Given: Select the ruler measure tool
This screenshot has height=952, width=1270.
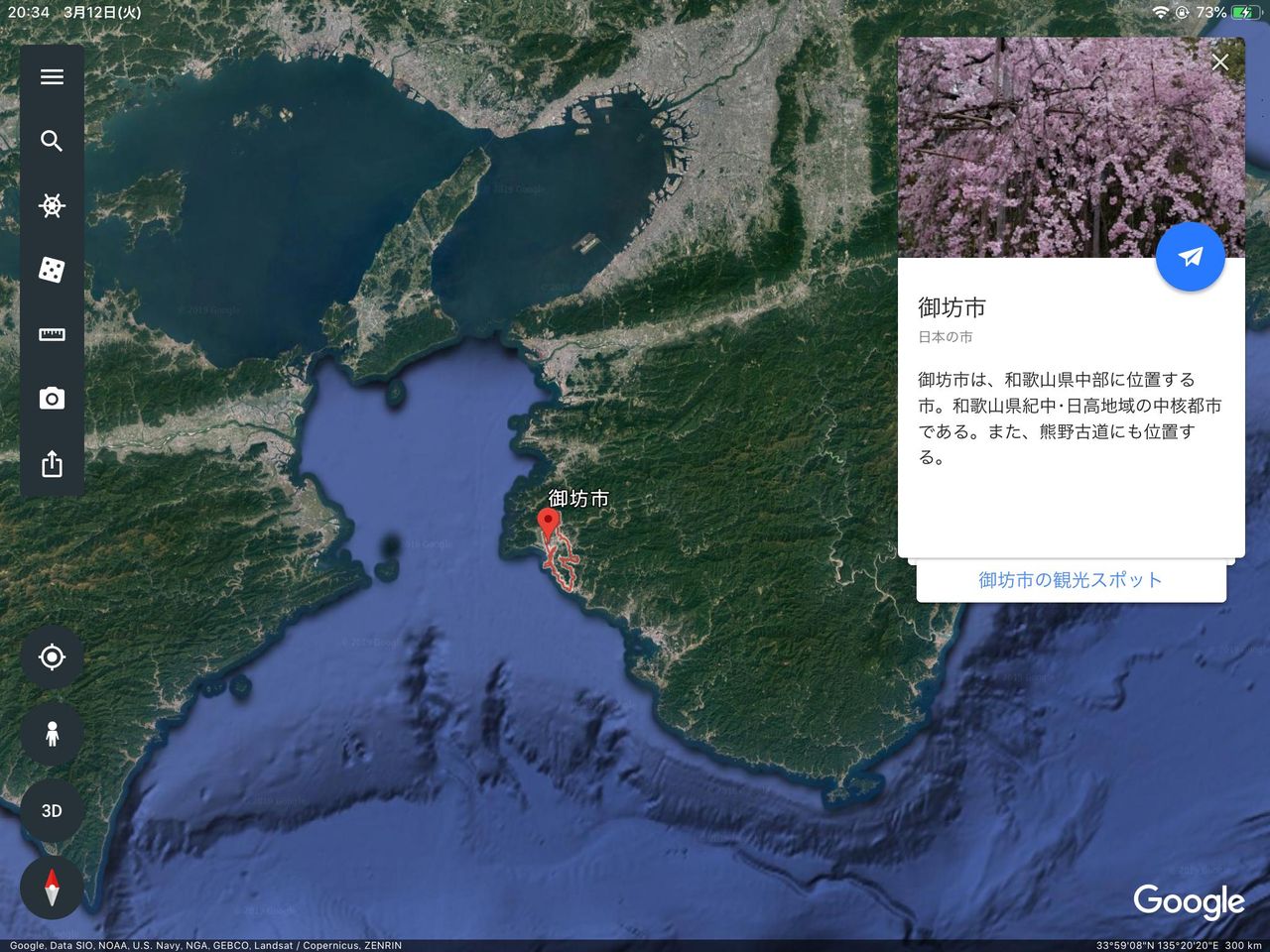Looking at the screenshot, I should [x=52, y=334].
